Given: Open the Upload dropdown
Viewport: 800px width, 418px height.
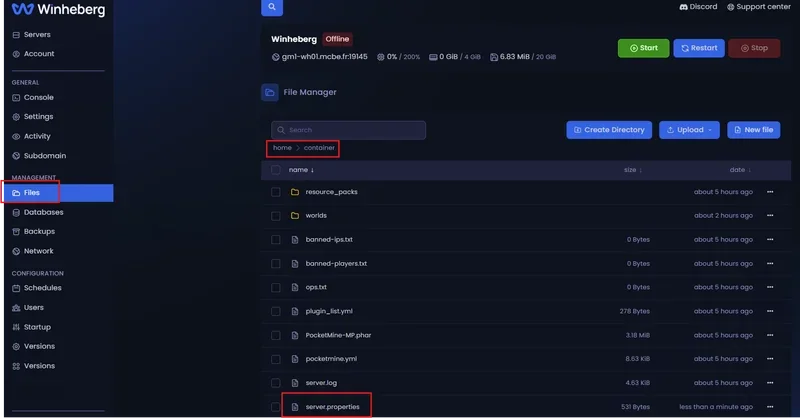Looking at the screenshot, I should pyautogui.click(x=689, y=130).
